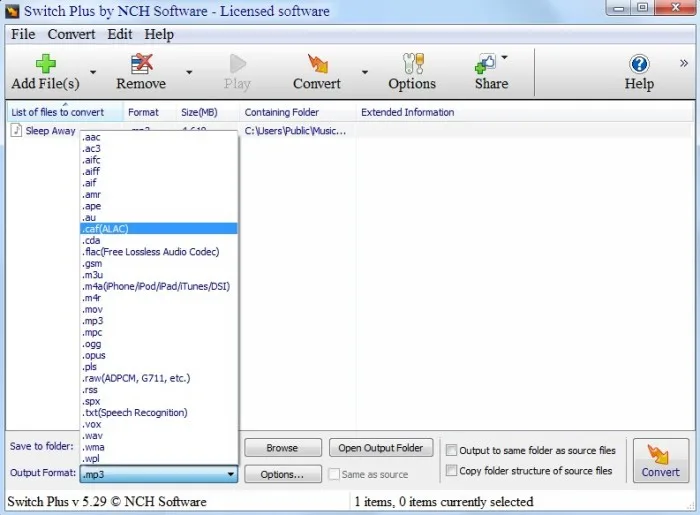Choose .raw(ADPCM, G711, etc.) option

point(159,378)
